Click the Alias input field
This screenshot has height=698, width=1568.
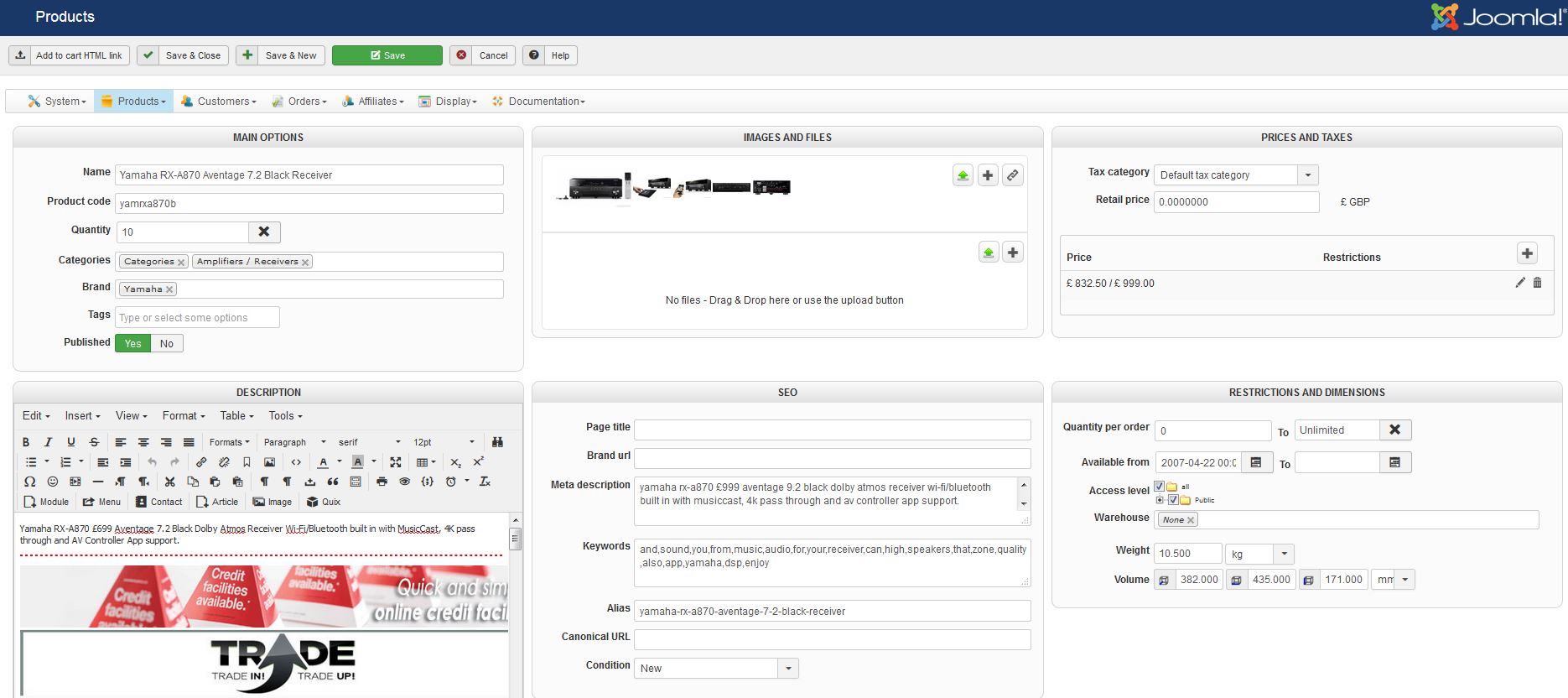[833, 612]
